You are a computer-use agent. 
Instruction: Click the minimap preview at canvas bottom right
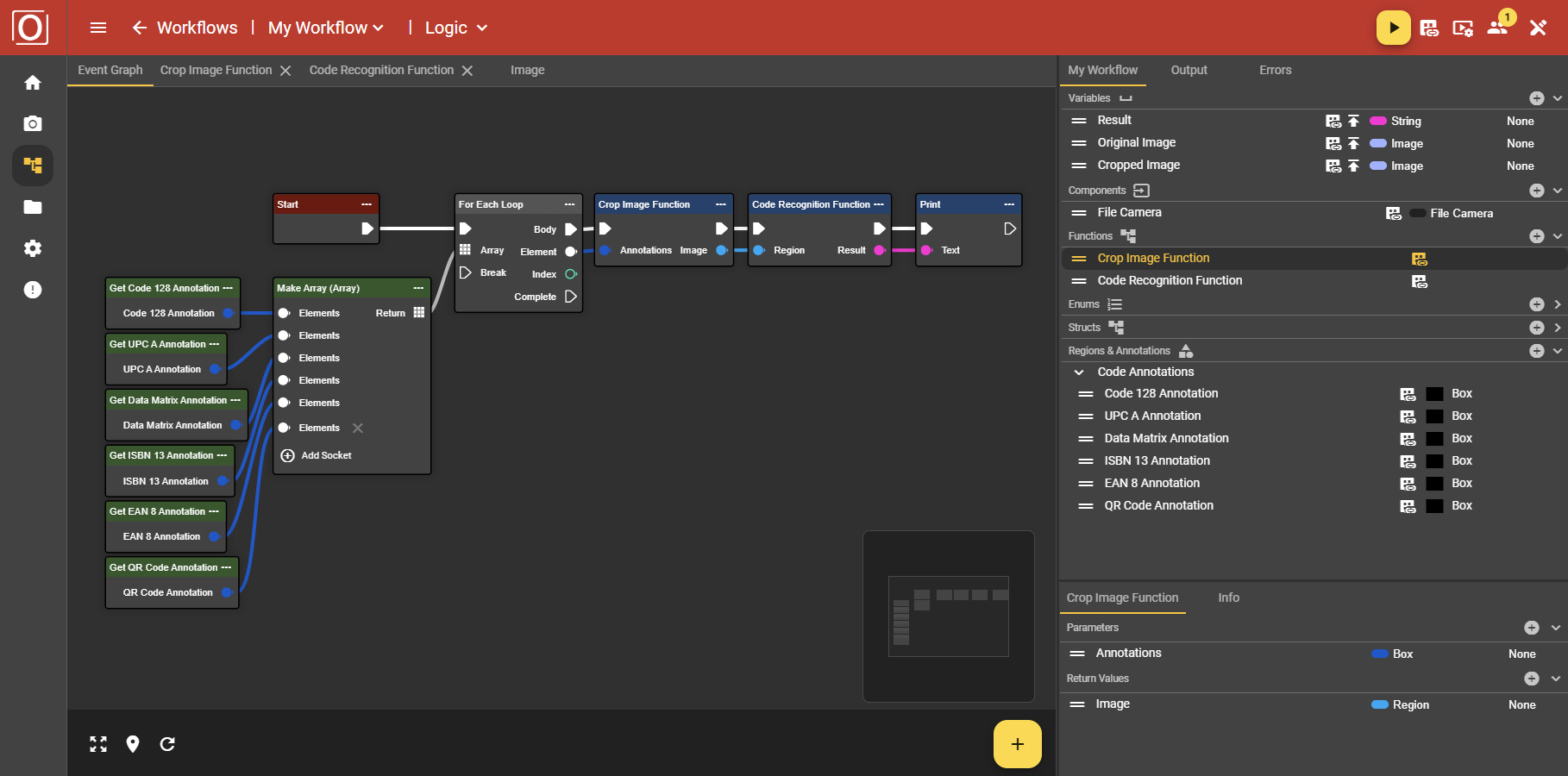948,616
